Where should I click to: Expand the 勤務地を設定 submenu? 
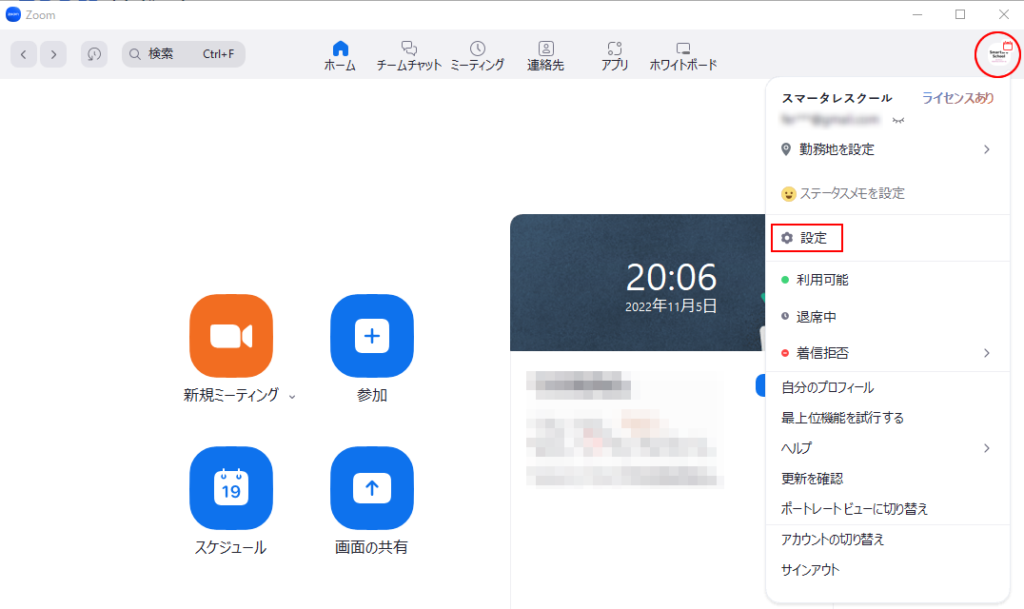tap(986, 149)
